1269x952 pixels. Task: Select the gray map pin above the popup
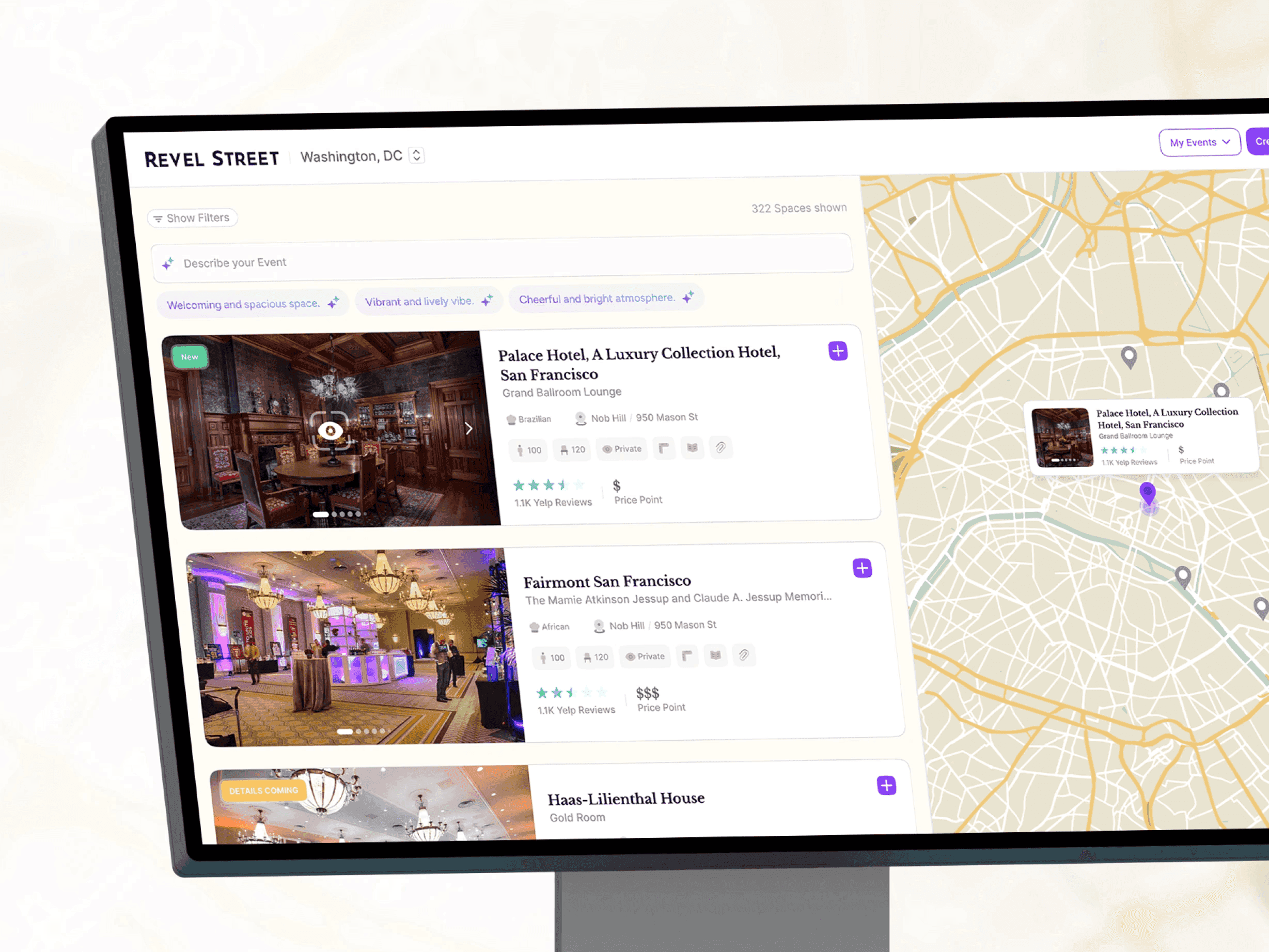(x=1129, y=357)
